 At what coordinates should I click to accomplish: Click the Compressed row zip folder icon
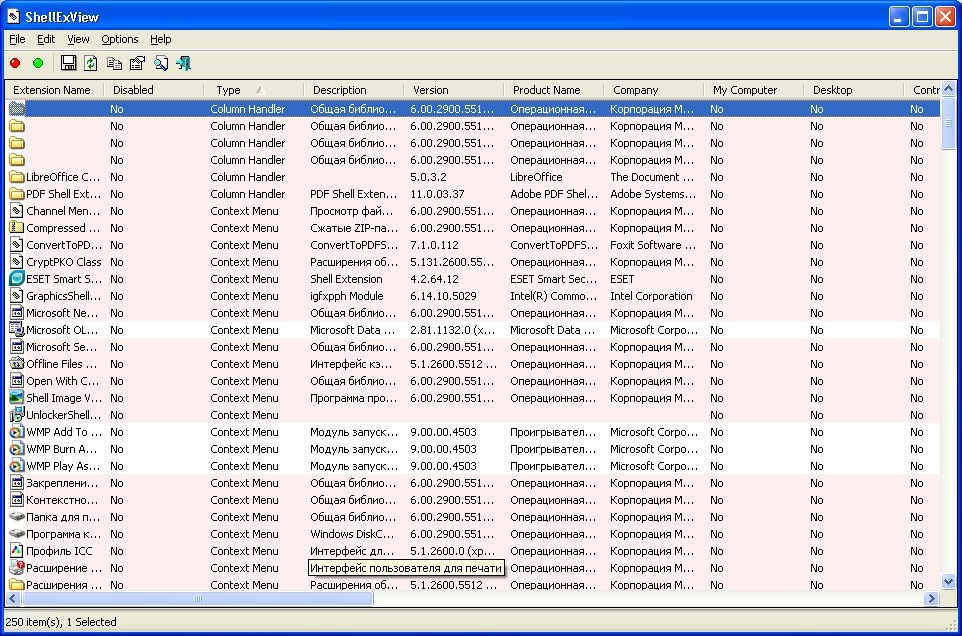click(x=17, y=228)
